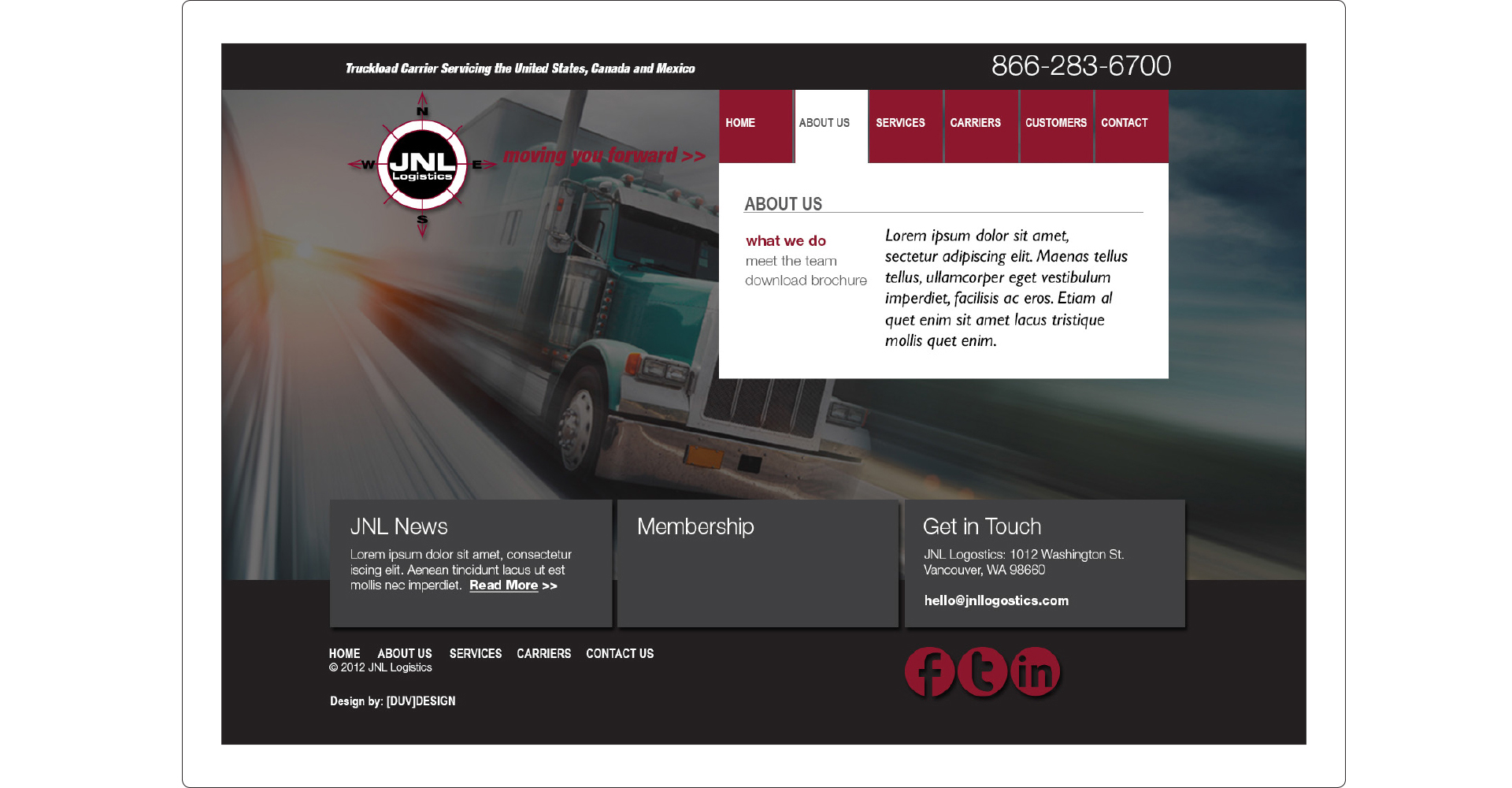
Task: Open the Twitter social icon
Action: click(x=982, y=672)
